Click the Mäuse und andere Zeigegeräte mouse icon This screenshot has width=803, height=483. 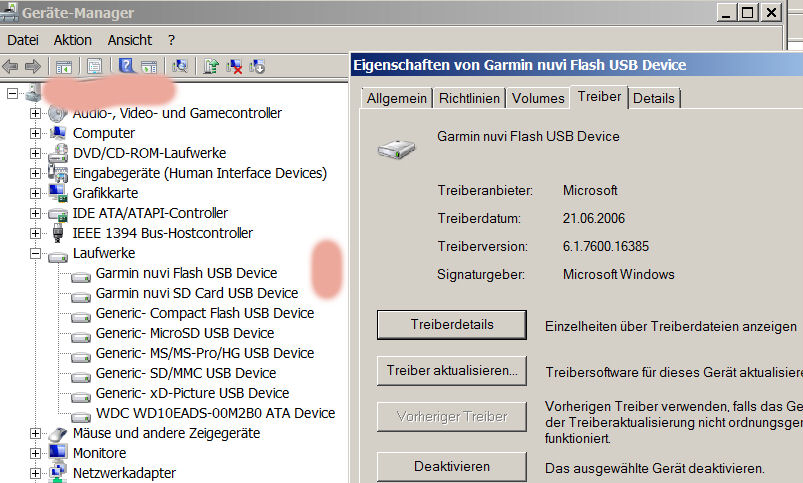[x=58, y=434]
